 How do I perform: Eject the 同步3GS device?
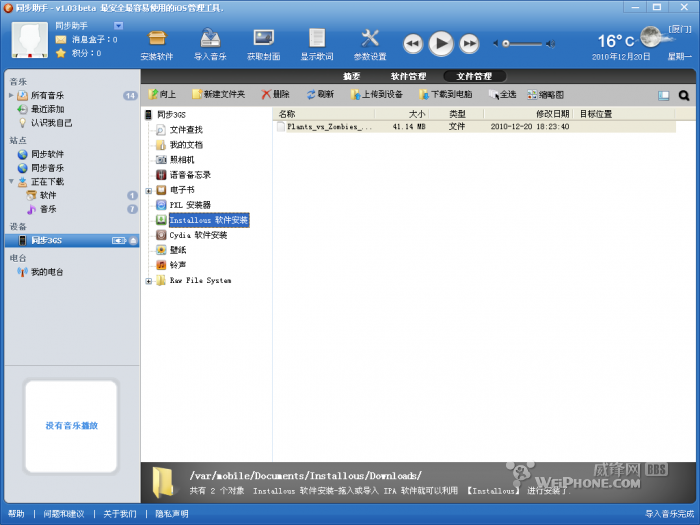[x=133, y=241]
